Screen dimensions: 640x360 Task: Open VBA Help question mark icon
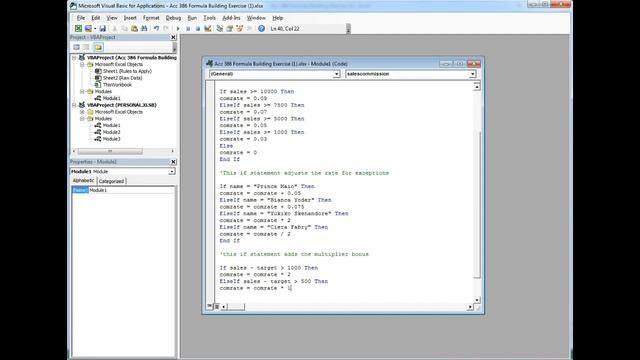[261, 29]
